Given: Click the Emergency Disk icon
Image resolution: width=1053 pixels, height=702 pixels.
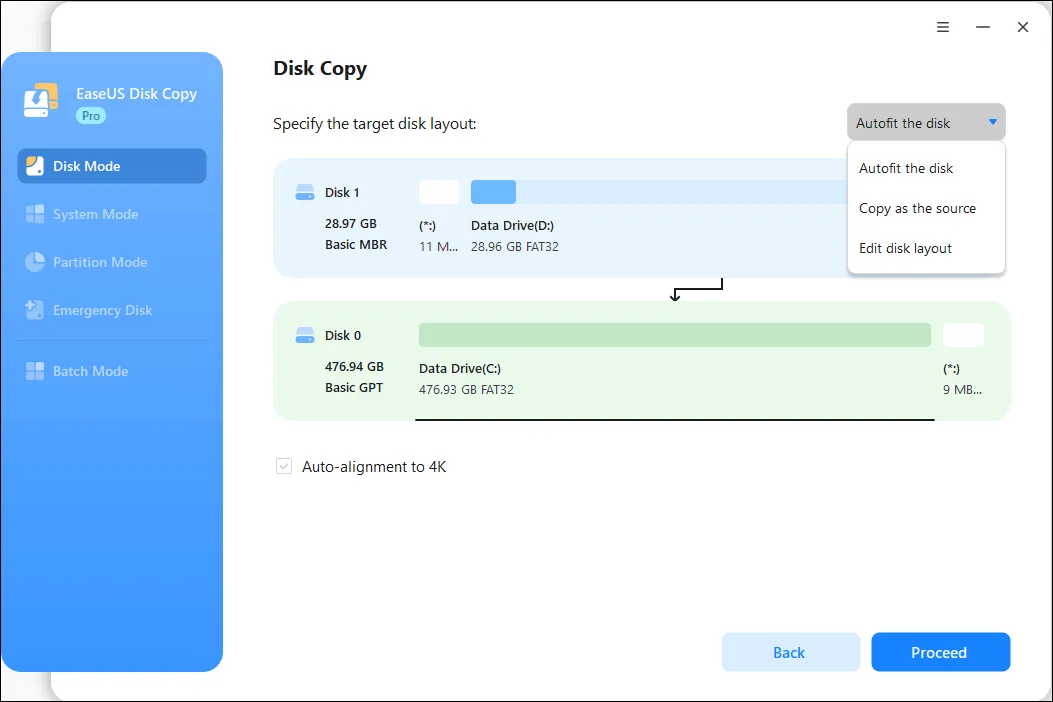Looking at the screenshot, I should point(35,310).
